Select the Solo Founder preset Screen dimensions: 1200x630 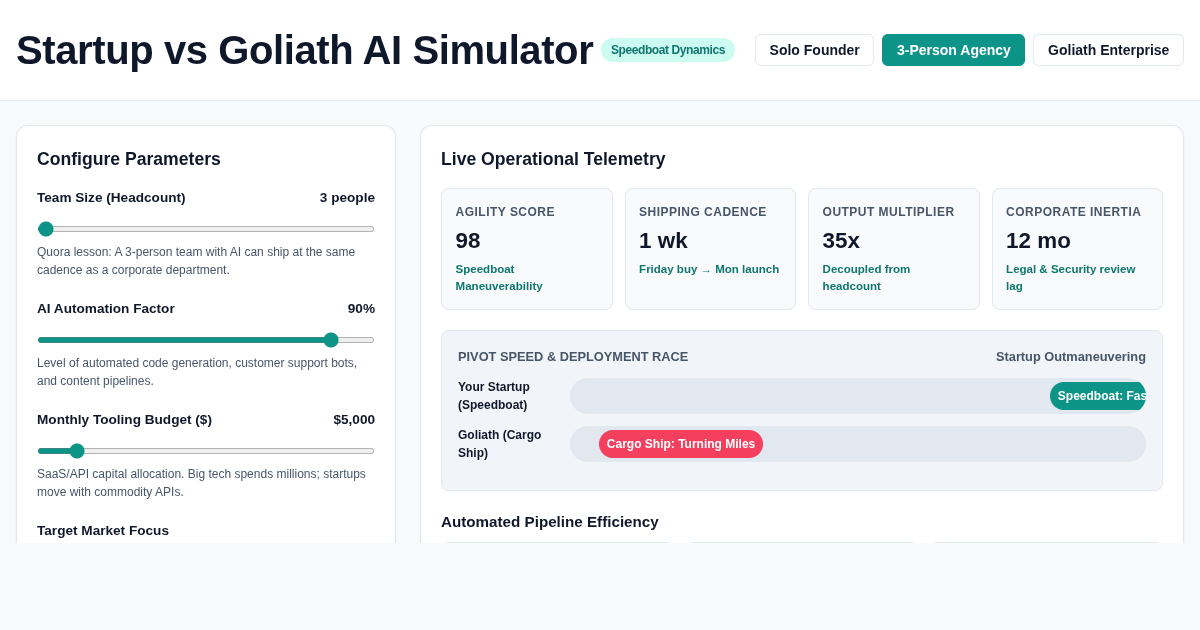(814, 50)
